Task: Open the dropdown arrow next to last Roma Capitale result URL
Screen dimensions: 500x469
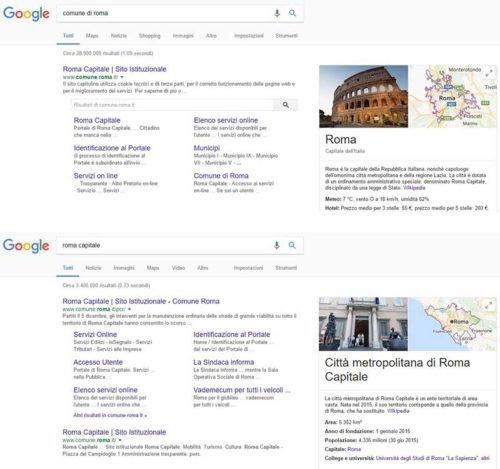Action: click(120, 440)
